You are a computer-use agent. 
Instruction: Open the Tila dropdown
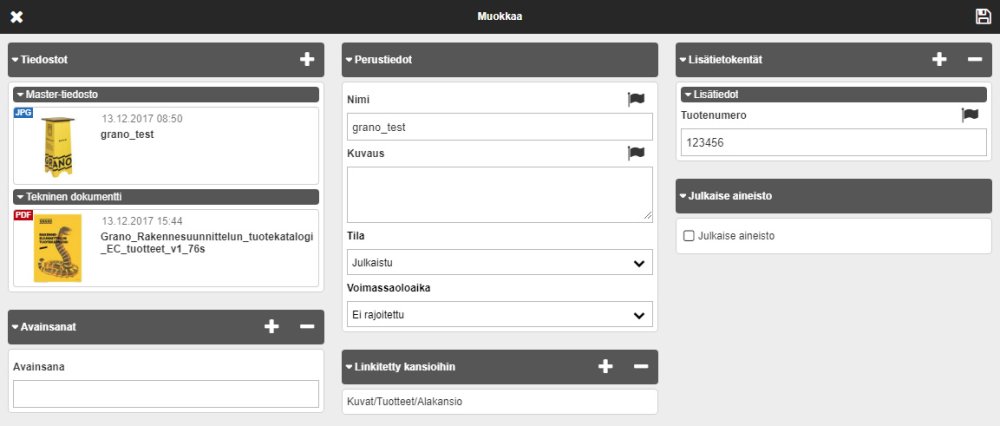(499, 263)
